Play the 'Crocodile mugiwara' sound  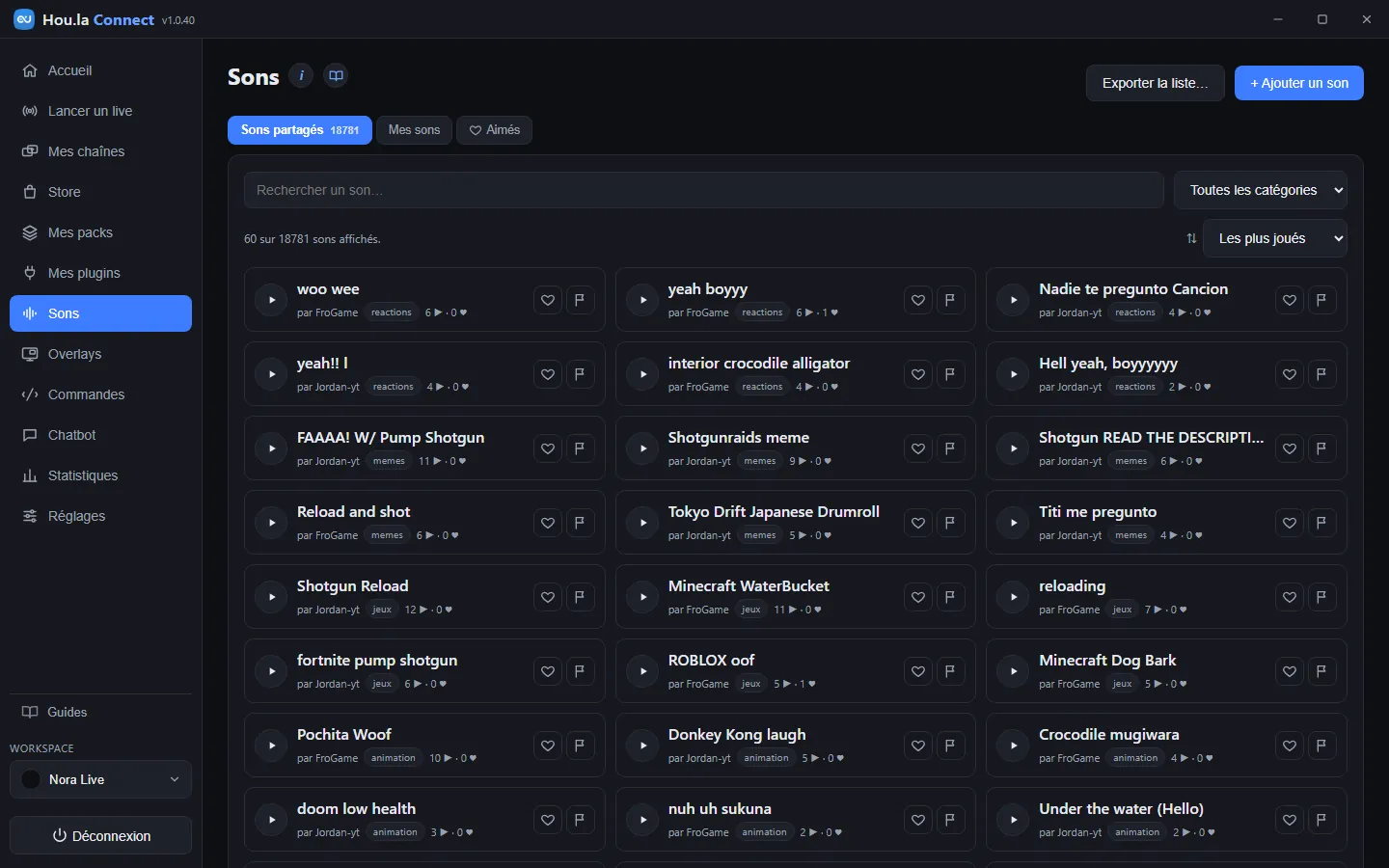1014,746
